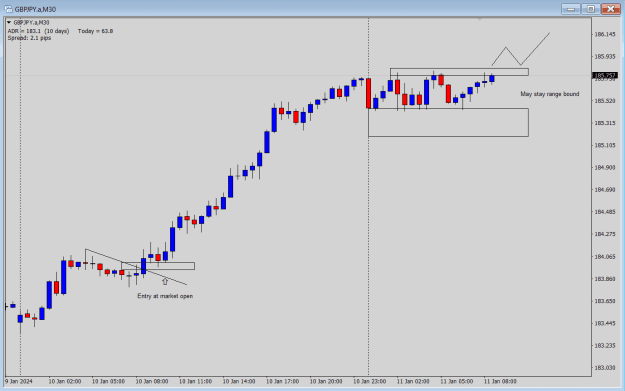
Task: Click the '10 Jan 17:00' time axis label
Action: 282,381
